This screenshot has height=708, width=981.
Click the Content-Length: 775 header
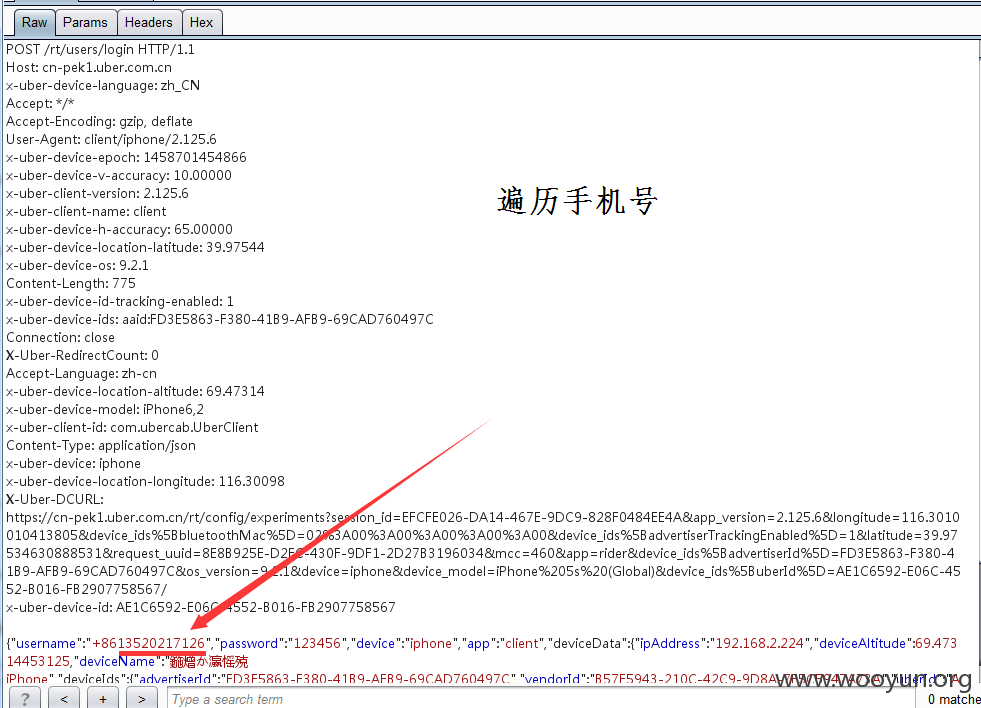tap(71, 284)
